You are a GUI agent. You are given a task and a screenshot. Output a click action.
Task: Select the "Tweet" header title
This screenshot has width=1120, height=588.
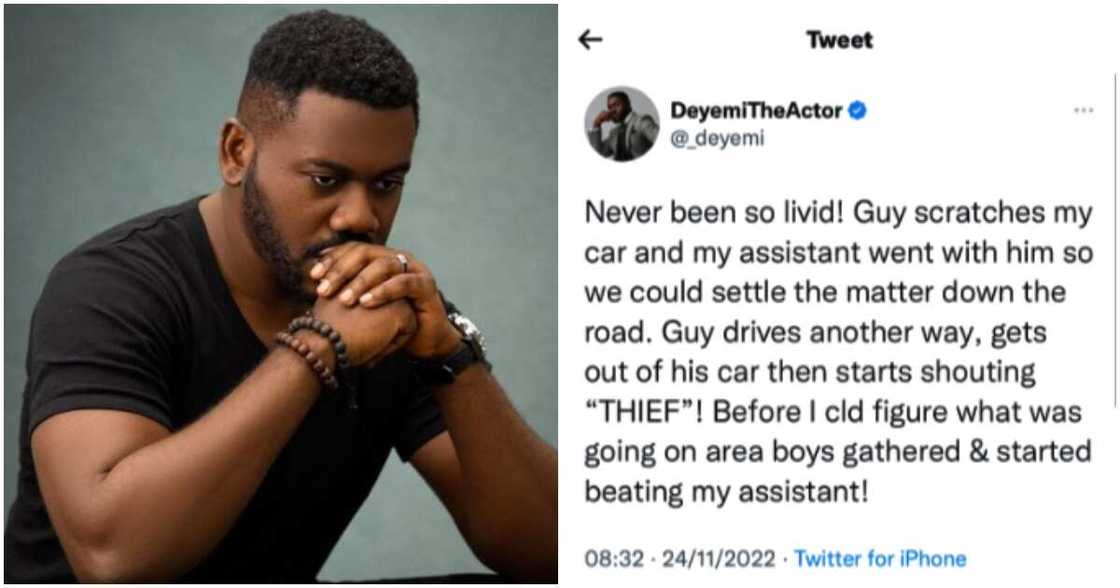tap(839, 40)
